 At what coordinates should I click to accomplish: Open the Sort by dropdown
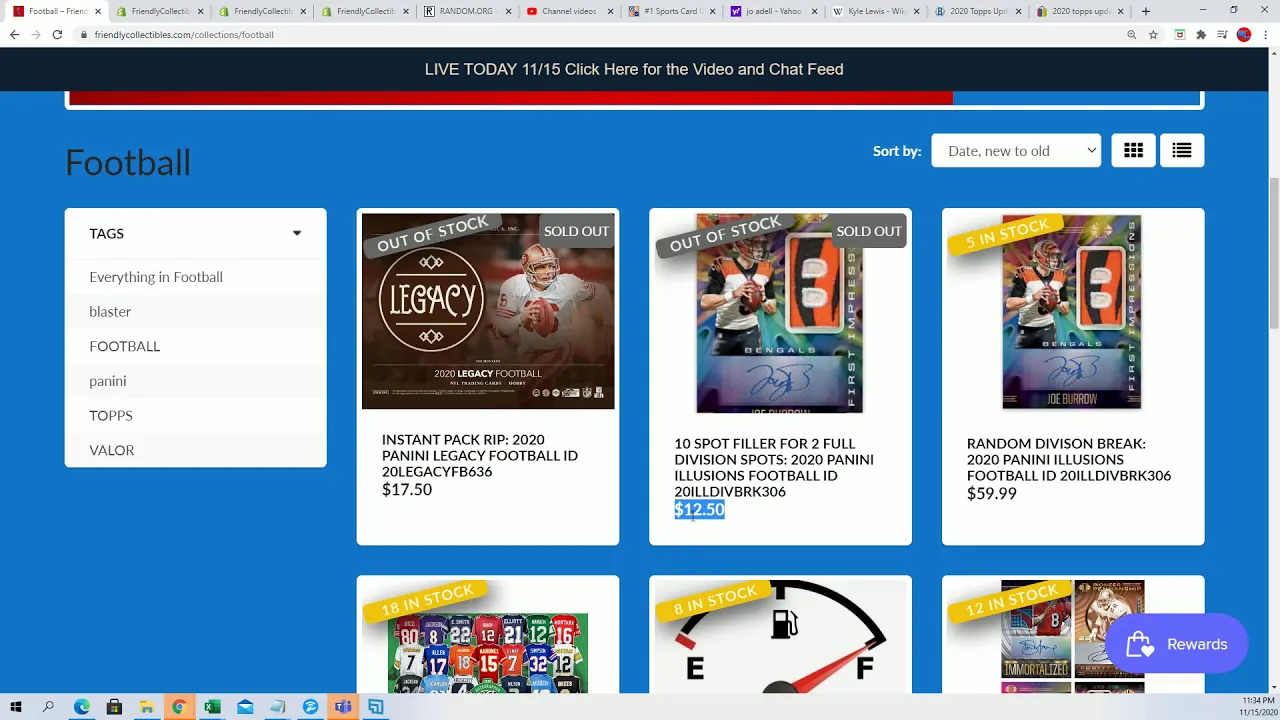pyautogui.click(x=1016, y=150)
